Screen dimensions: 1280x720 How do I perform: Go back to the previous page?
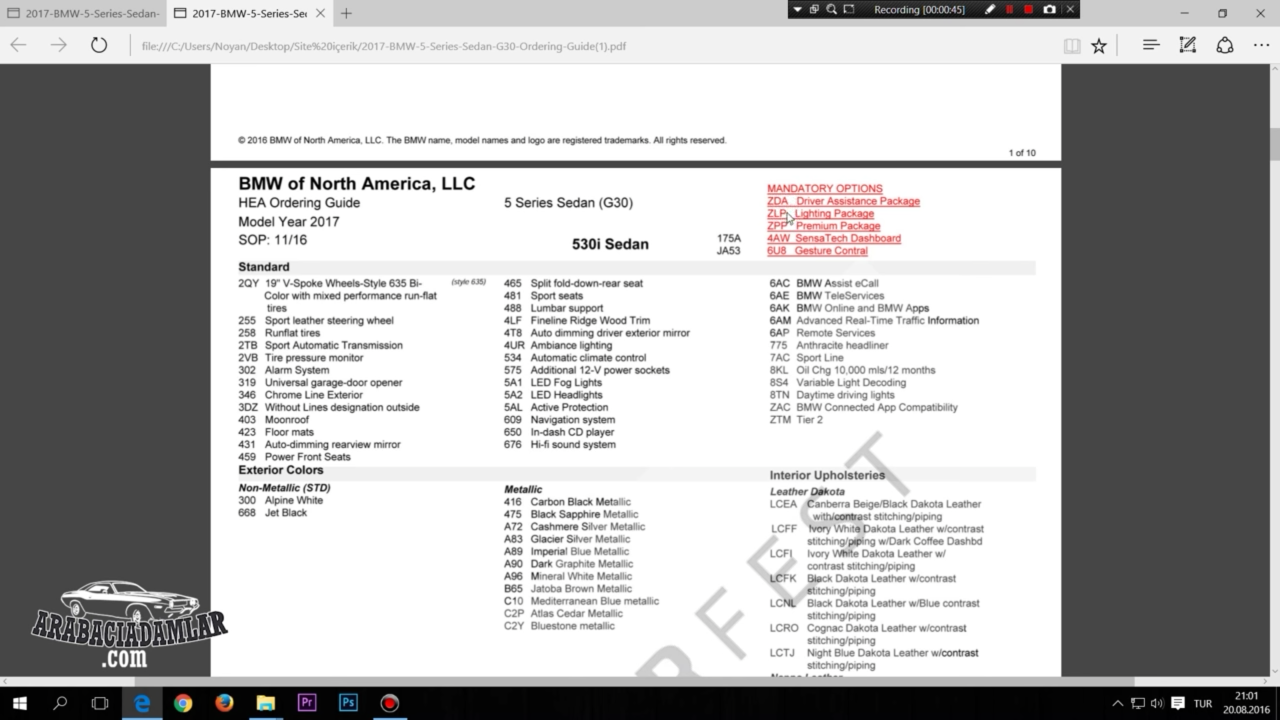pos(18,45)
